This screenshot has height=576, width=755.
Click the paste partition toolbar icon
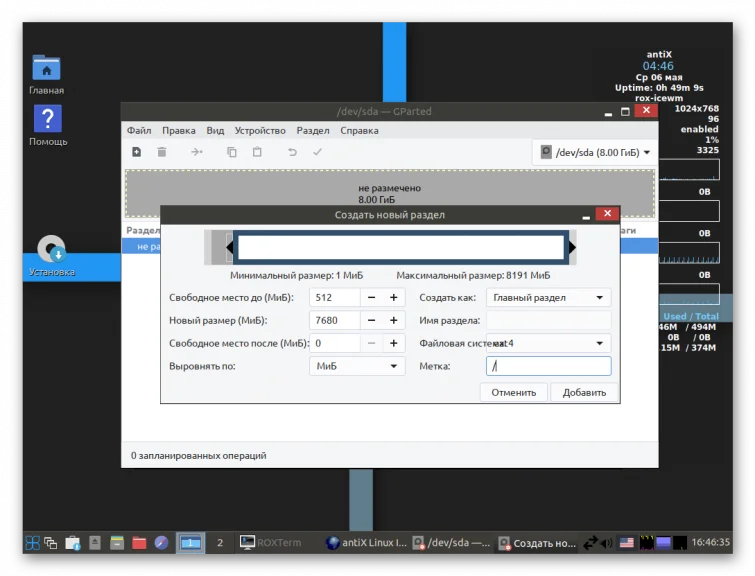[x=257, y=152]
